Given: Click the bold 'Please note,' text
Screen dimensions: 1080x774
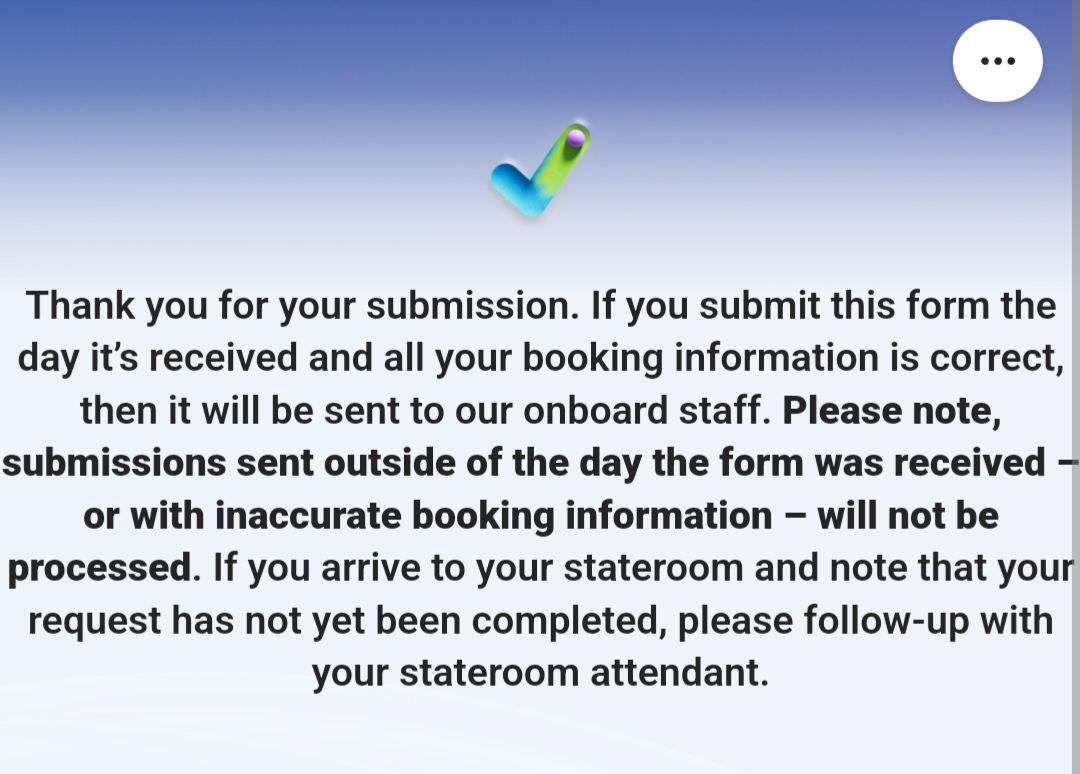Looking at the screenshot, I should click(x=892, y=411).
